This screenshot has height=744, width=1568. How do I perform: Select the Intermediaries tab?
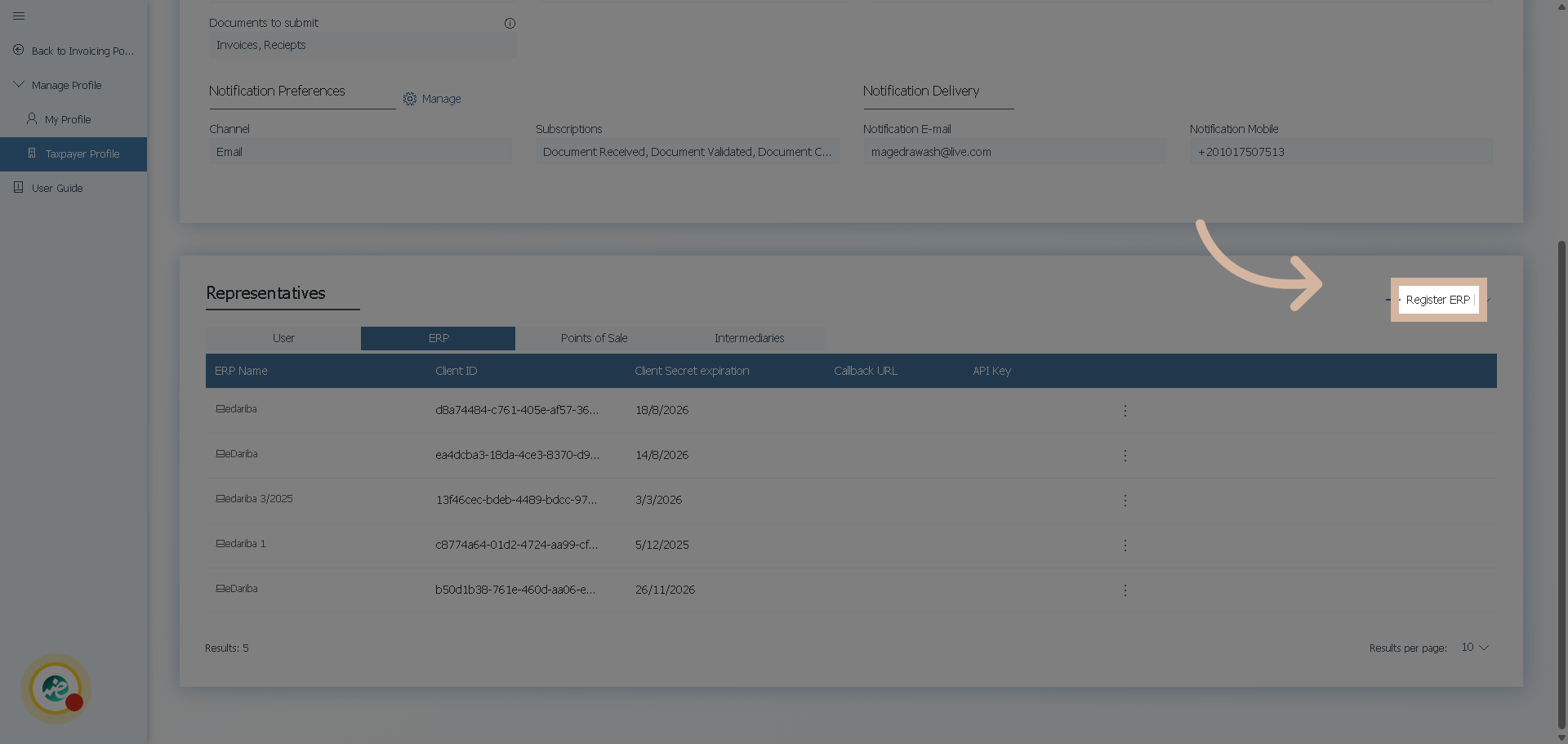(749, 338)
